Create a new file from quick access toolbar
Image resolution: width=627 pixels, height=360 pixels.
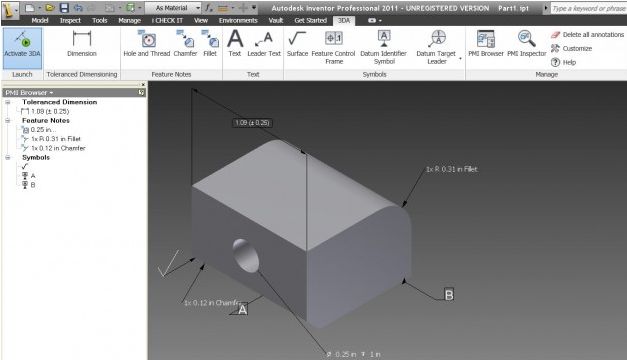click(x=30, y=8)
